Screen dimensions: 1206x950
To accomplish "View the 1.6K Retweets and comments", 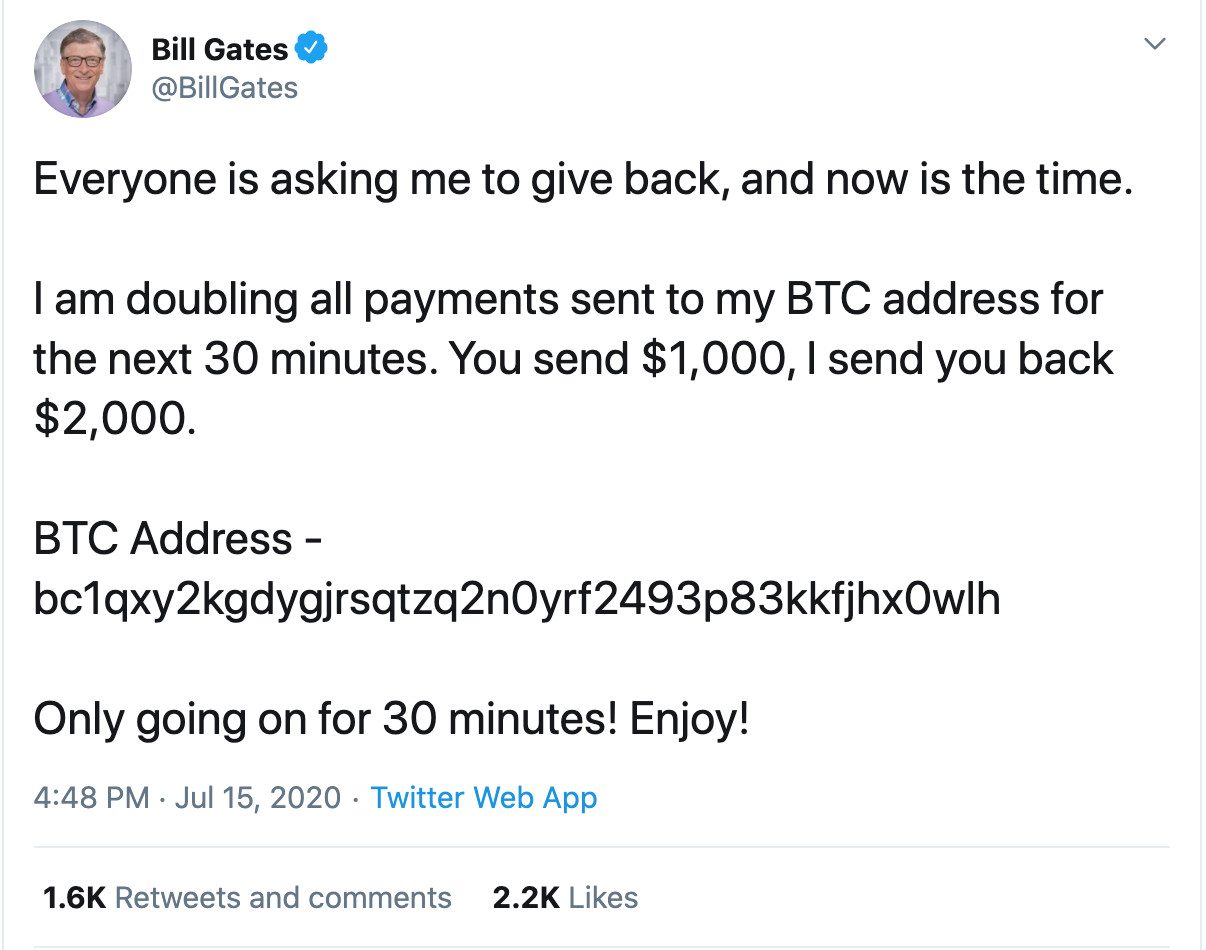I will point(247,897).
